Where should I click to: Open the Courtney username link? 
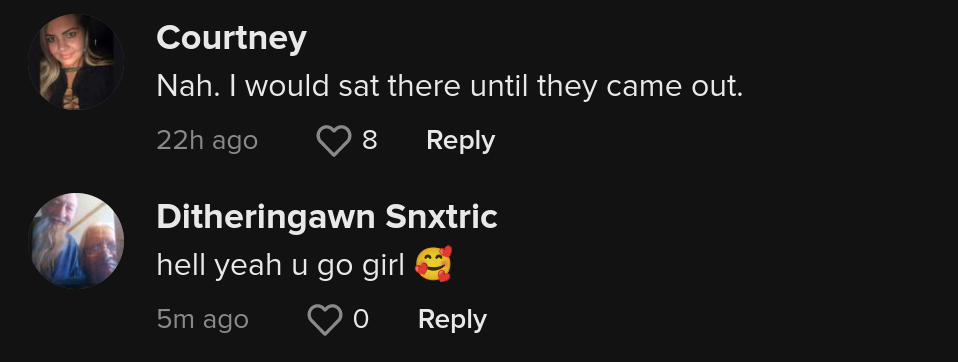[x=232, y=38]
